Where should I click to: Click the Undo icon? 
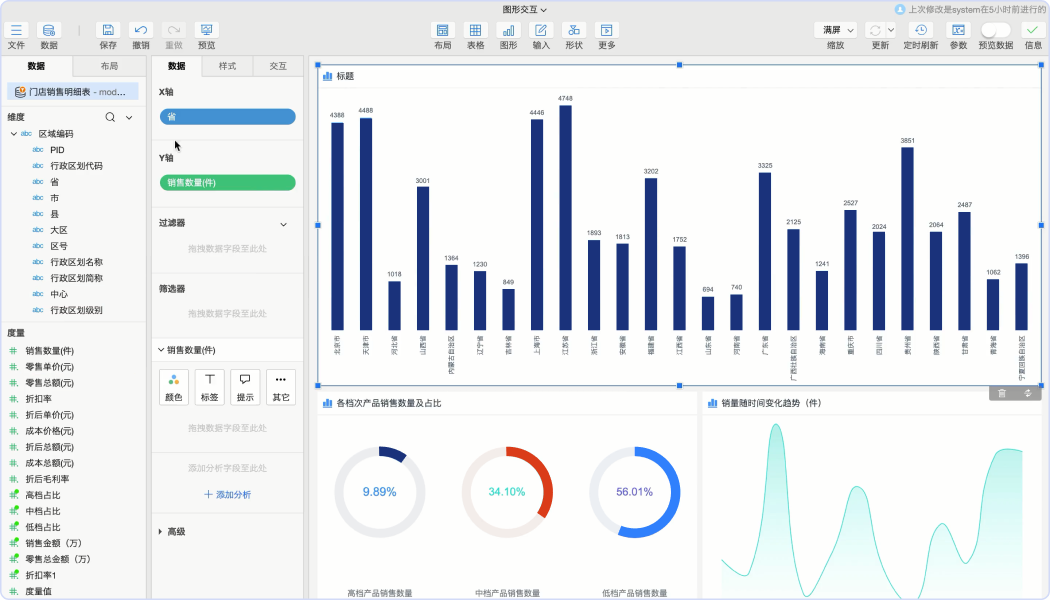pos(141,31)
